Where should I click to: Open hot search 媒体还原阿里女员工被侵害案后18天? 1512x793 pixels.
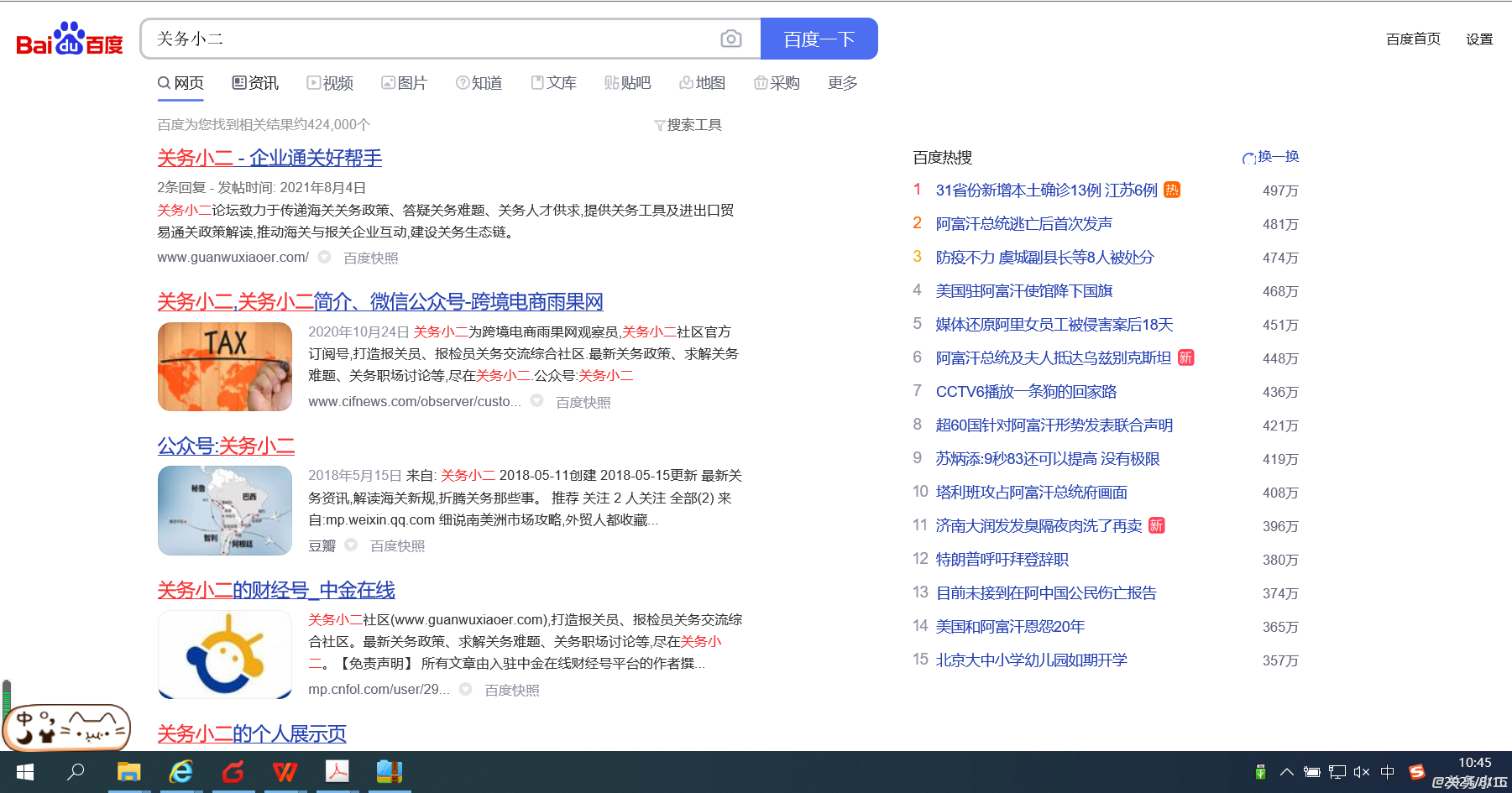(1054, 325)
